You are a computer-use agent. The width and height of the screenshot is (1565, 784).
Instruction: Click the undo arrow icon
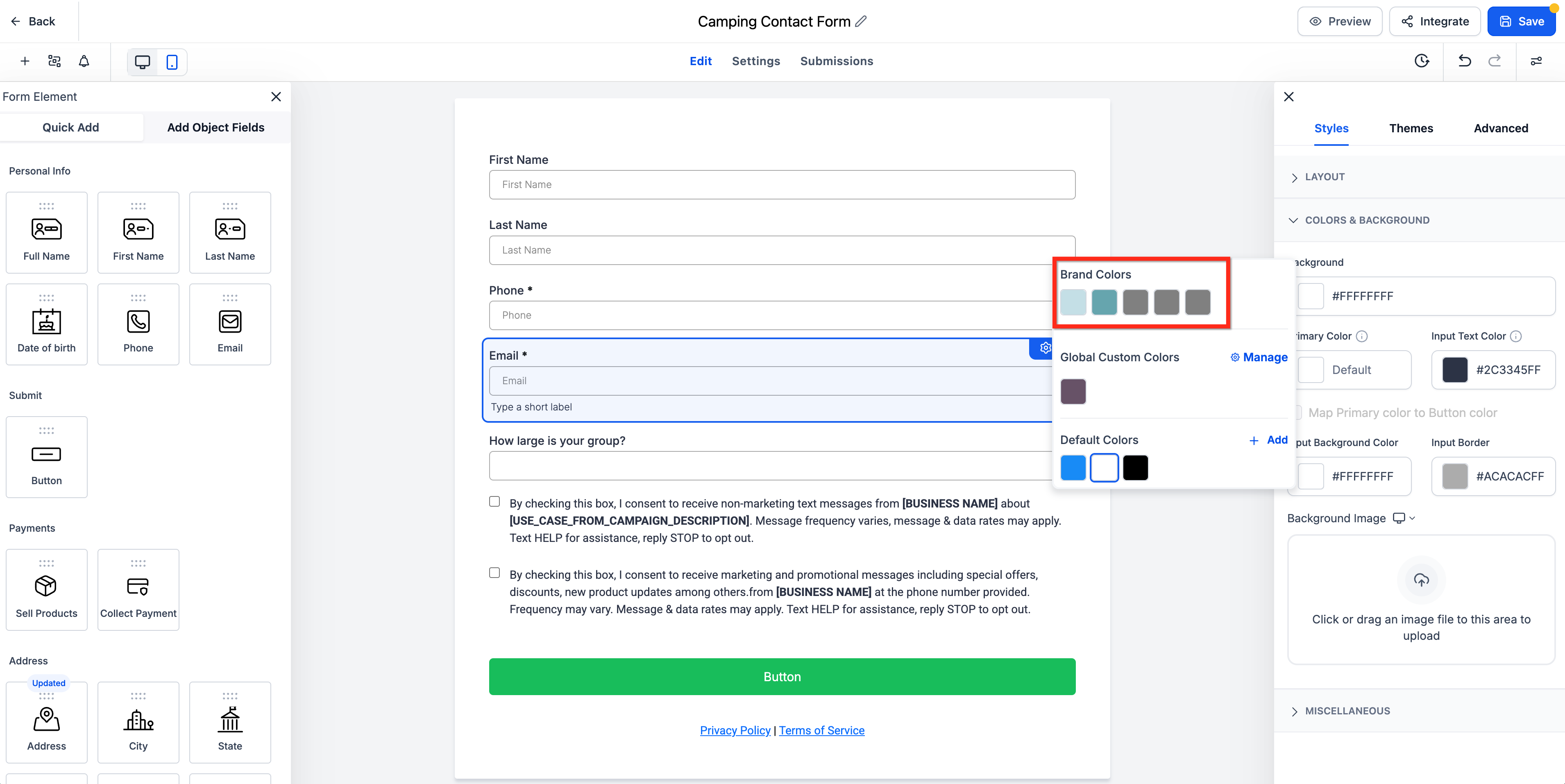tap(1465, 61)
